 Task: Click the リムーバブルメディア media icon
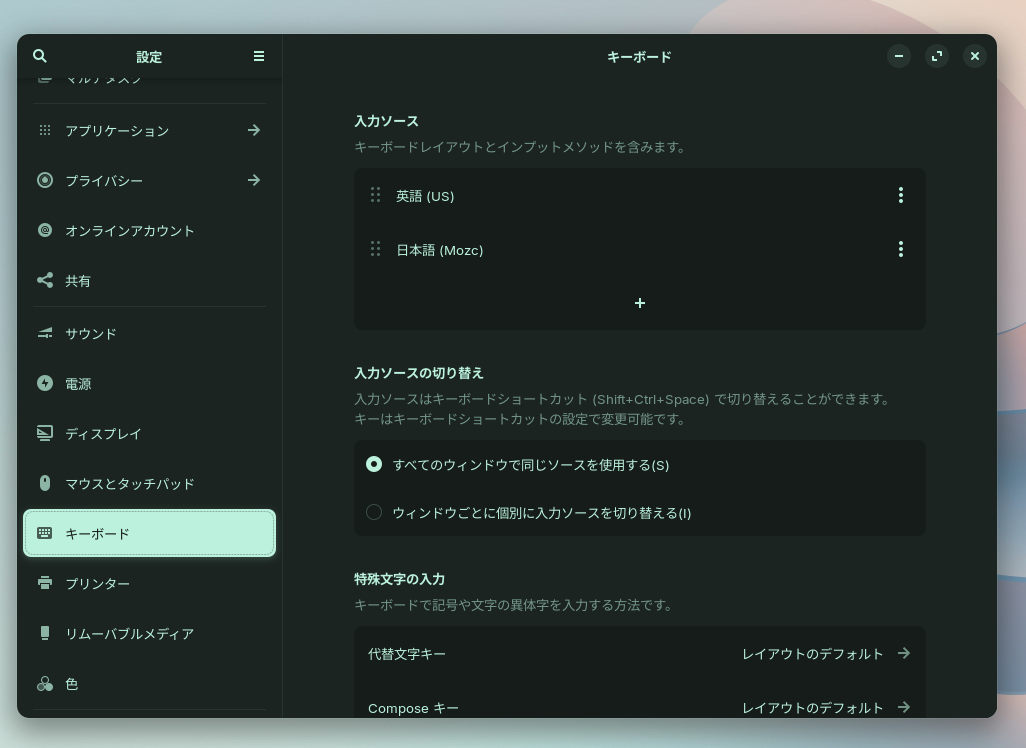coord(44,633)
